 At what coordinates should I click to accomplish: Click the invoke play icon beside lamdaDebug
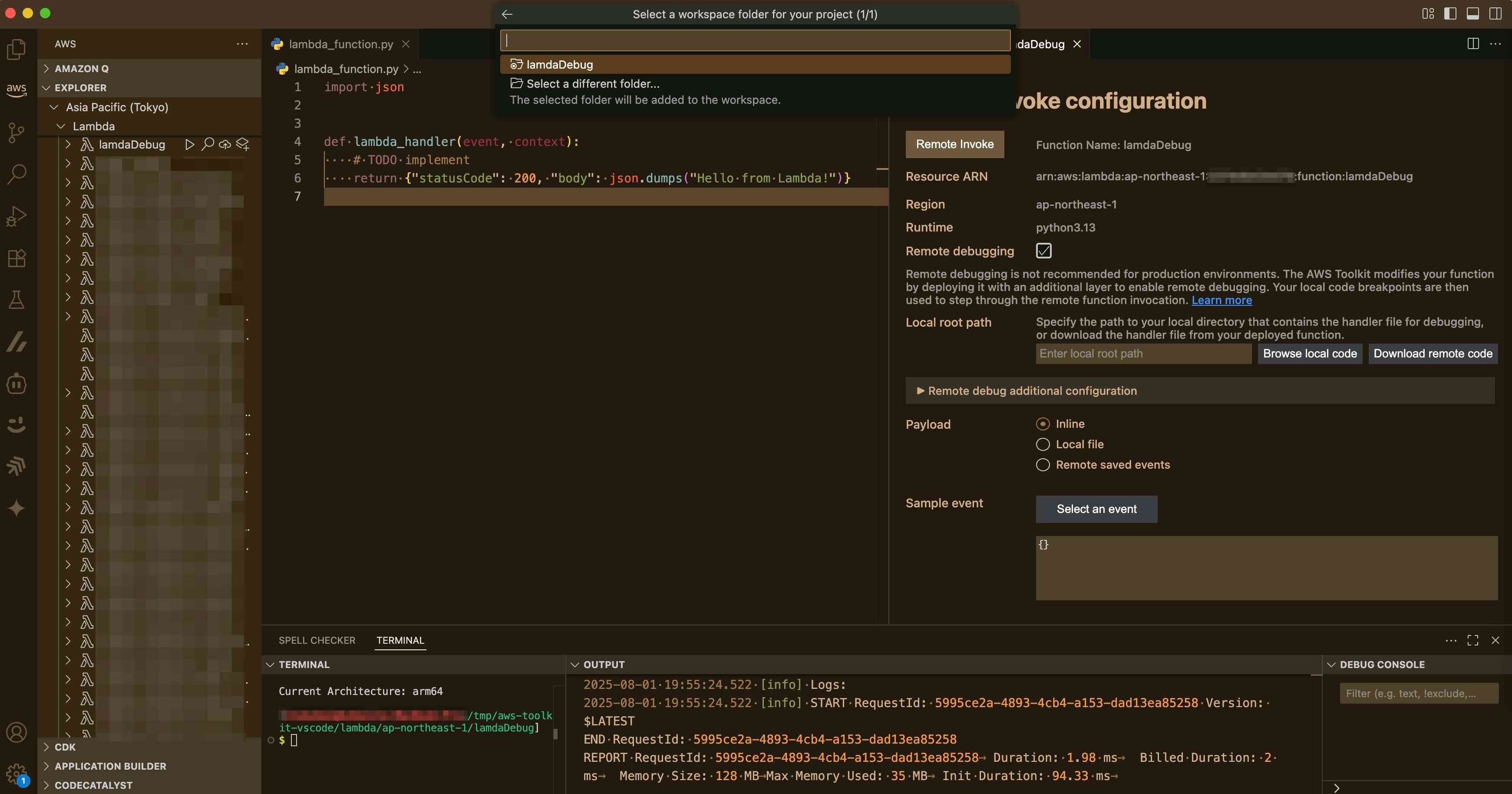[189, 145]
